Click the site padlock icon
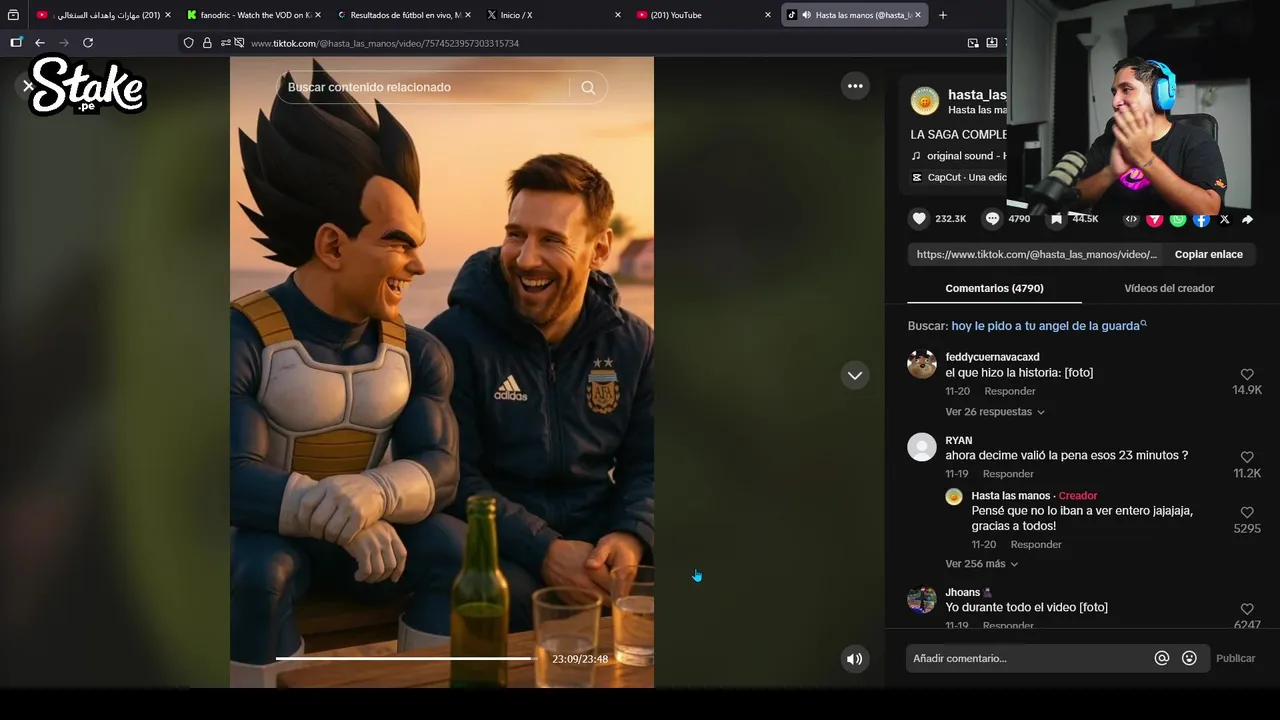Viewport: 1280px width, 720px height. pos(207,43)
